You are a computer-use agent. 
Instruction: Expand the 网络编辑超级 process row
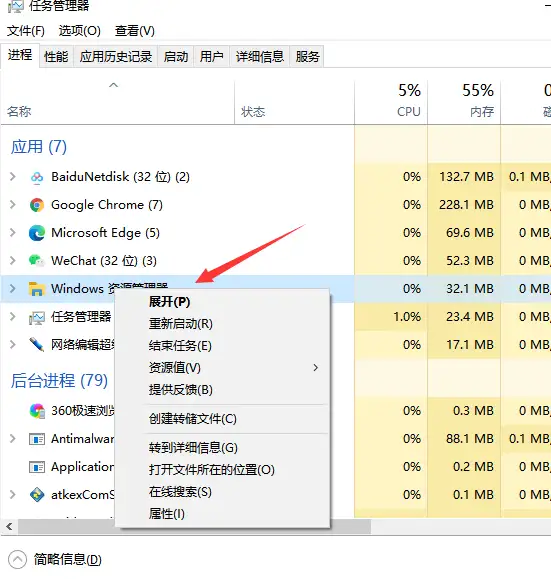(13, 345)
